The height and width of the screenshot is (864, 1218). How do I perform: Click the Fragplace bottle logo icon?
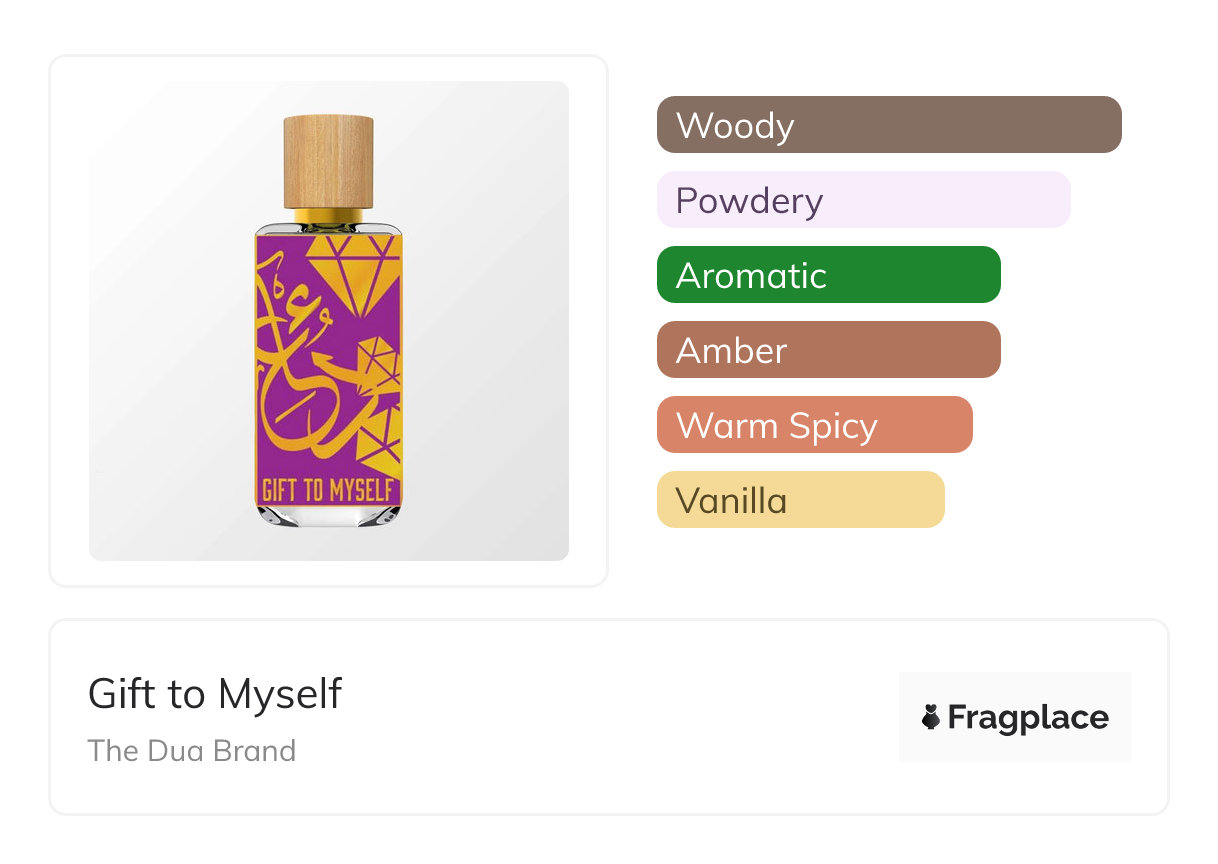coord(931,717)
